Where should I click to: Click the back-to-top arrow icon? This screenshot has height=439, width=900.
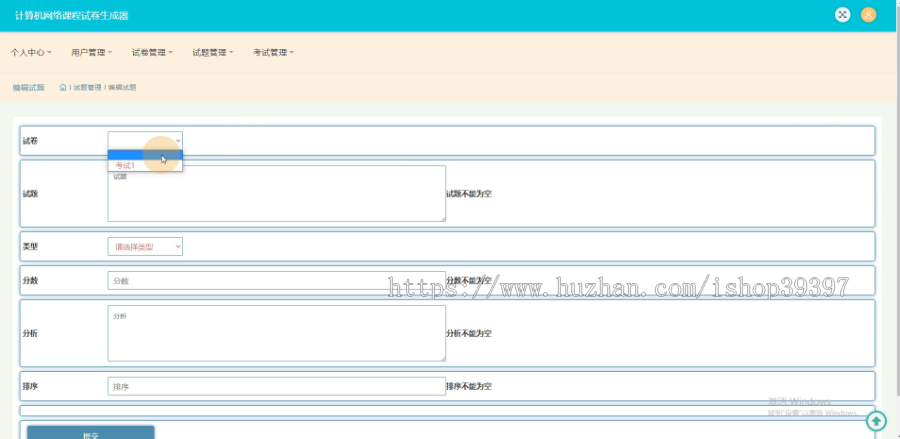(x=876, y=421)
